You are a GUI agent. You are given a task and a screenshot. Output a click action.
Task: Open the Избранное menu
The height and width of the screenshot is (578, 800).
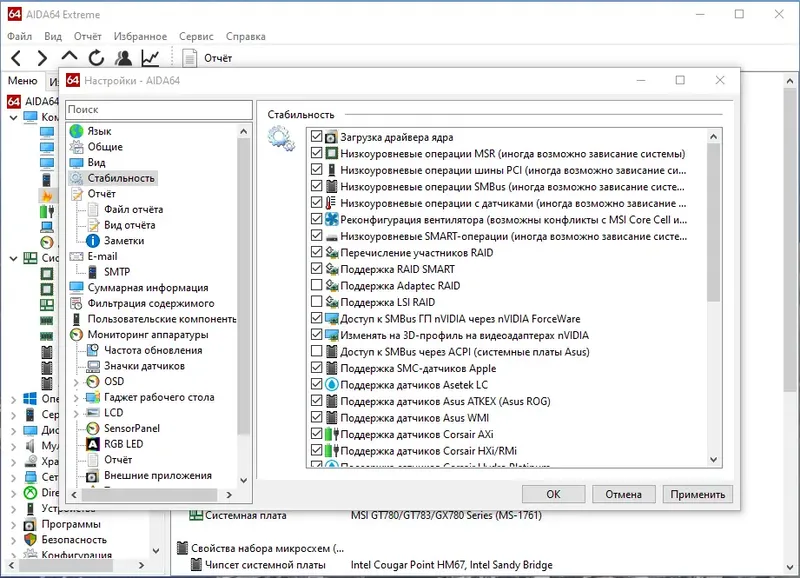point(142,36)
